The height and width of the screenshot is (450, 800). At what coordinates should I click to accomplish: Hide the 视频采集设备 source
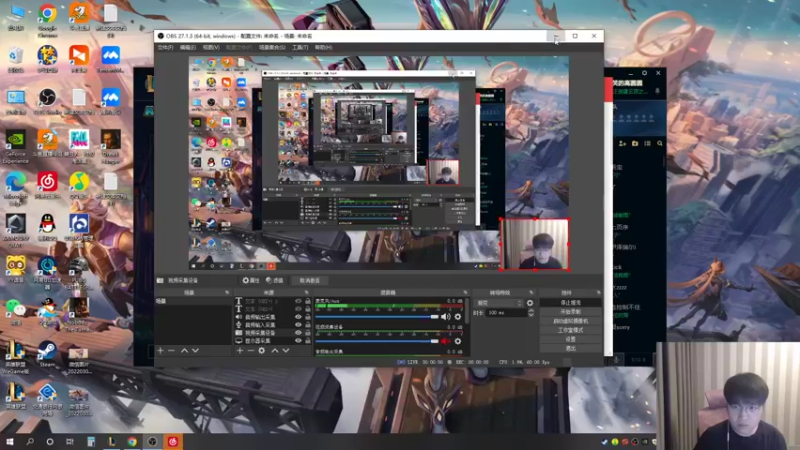[298, 333]
